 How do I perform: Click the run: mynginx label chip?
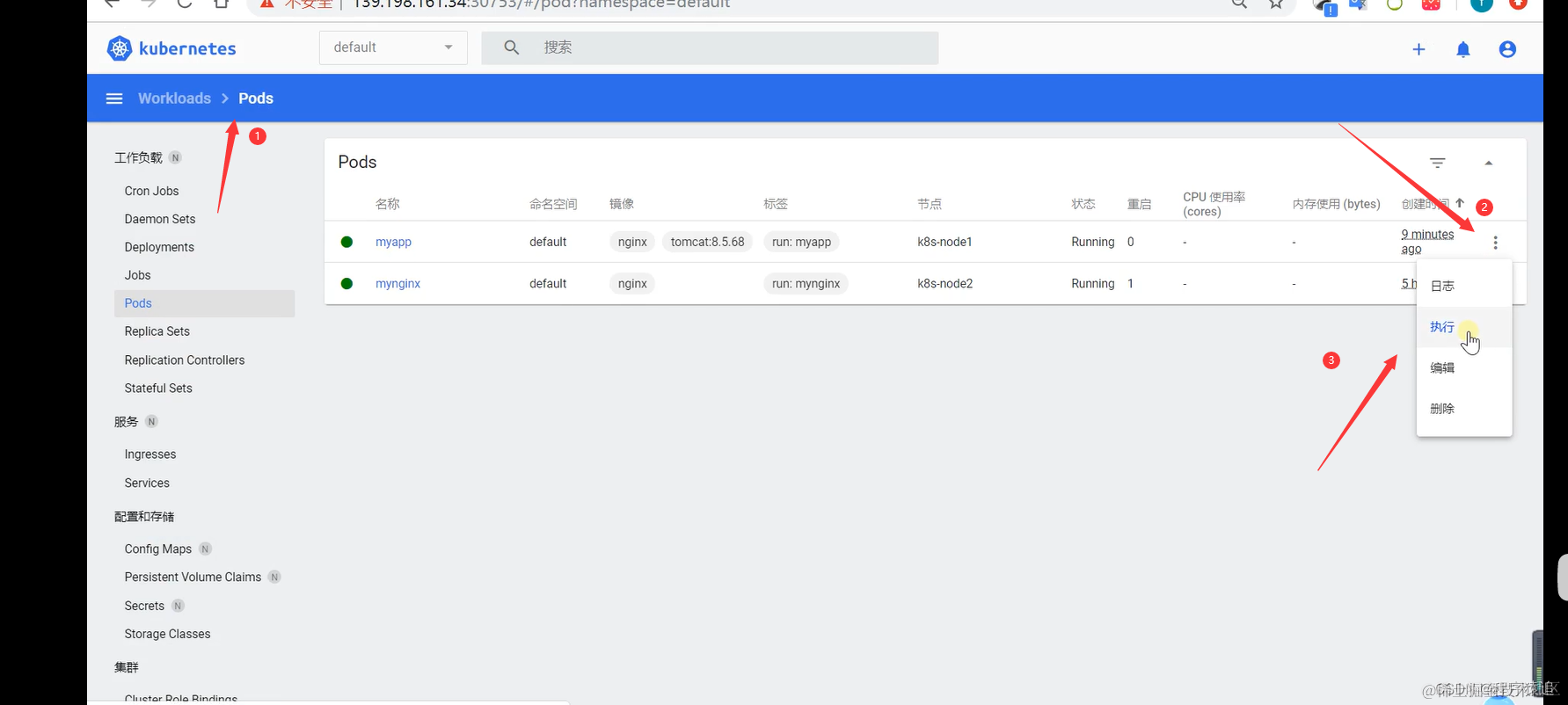click(x=806, y=283)
